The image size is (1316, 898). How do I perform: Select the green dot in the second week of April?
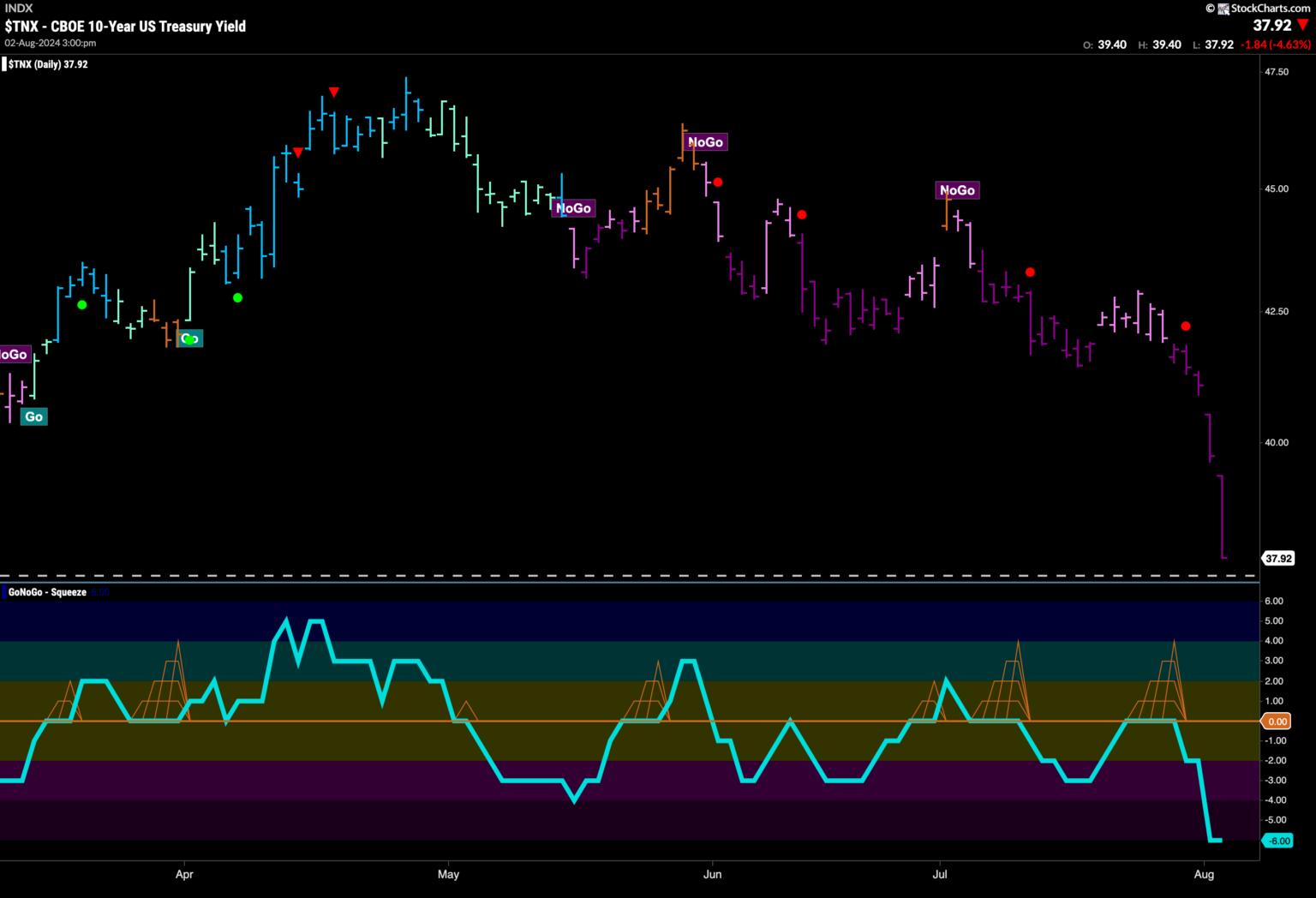237,298
